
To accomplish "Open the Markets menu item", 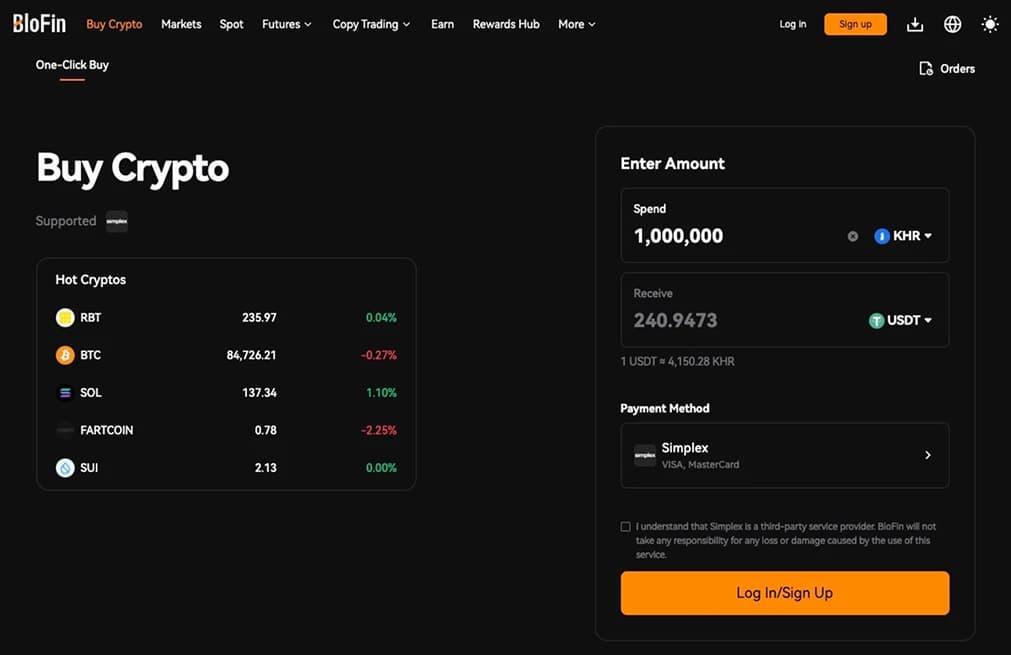I will [181, 24].
